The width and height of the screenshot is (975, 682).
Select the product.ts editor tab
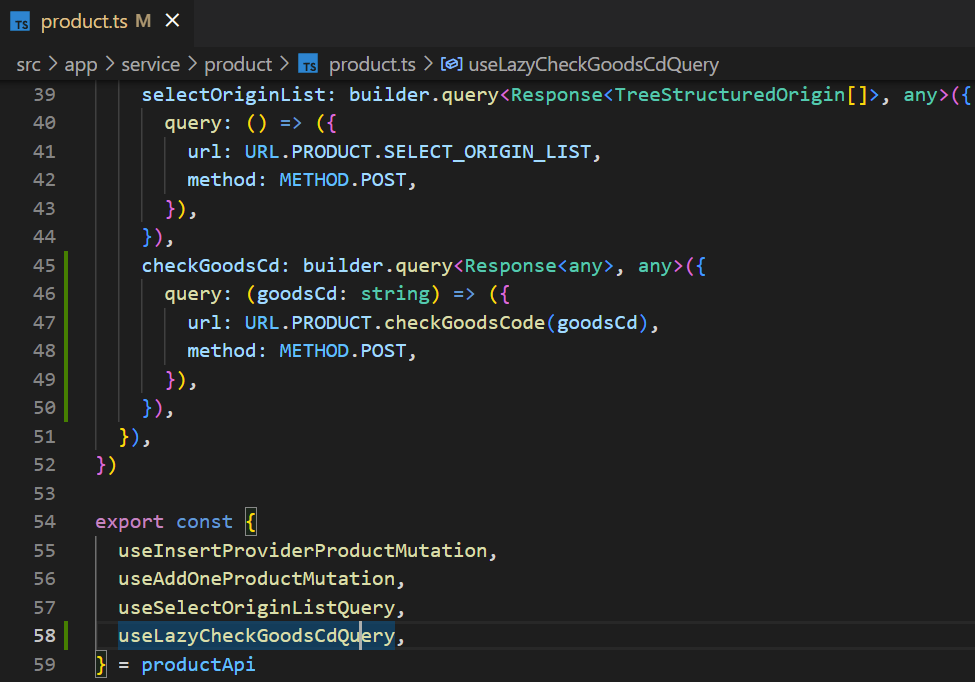click(96, 22)
